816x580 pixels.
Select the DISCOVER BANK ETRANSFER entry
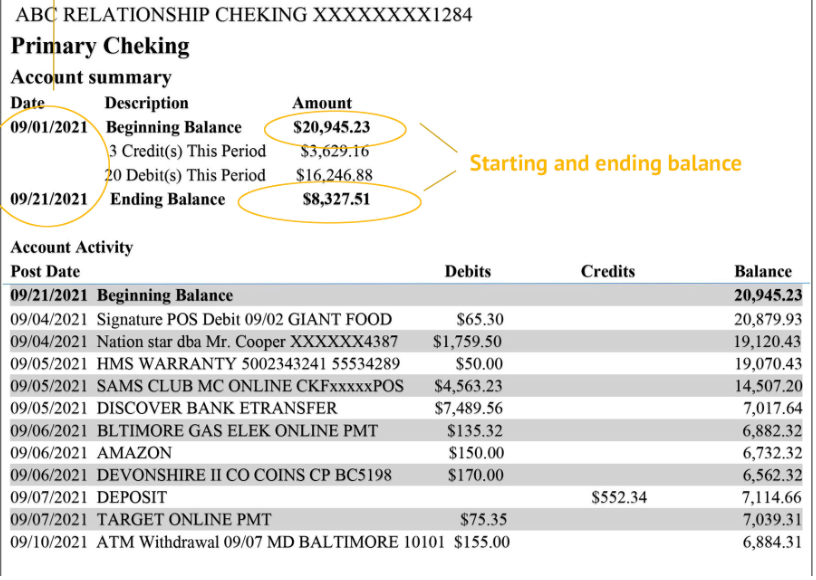tap(217, 408)
